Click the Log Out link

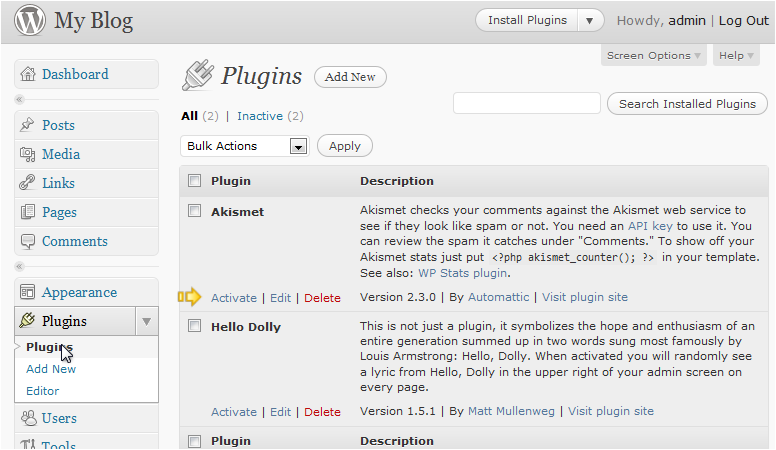click(744, 21)
